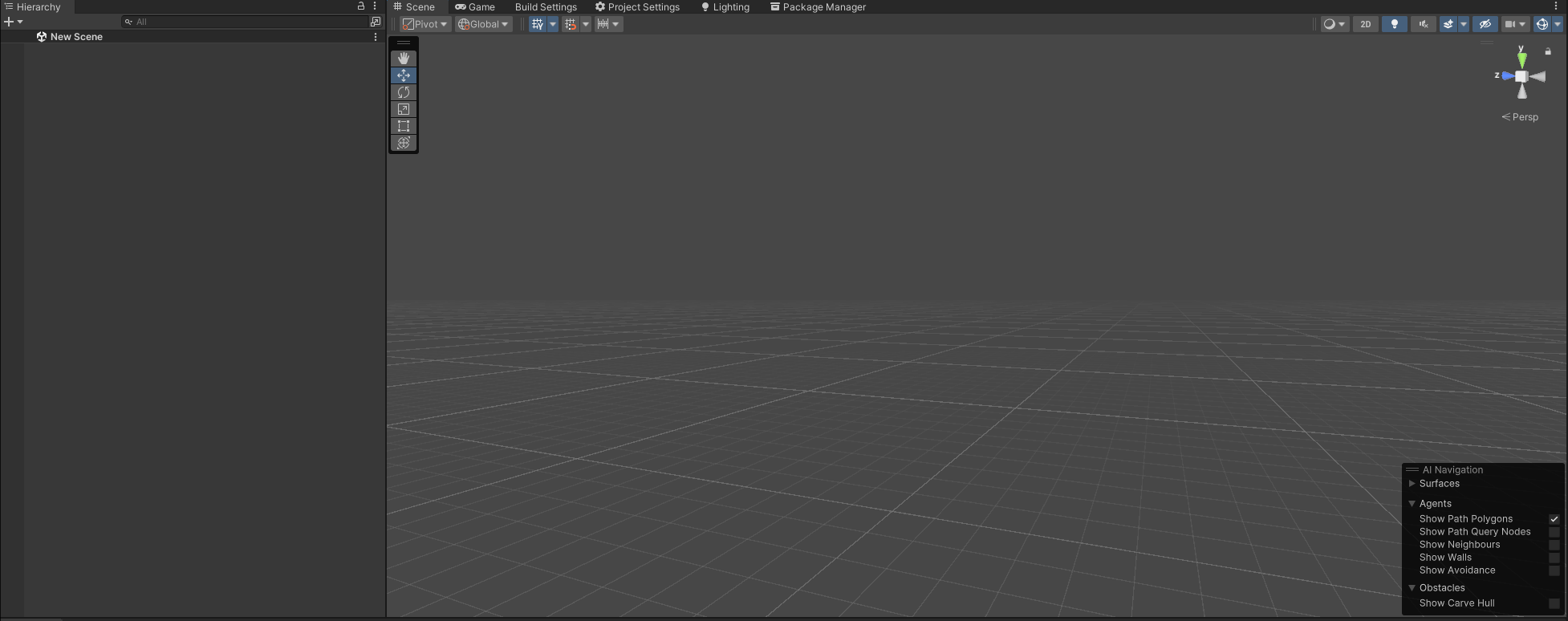Expand the Surfaces section
This screenshot has width=1568, height=621.
point(1412,484)
